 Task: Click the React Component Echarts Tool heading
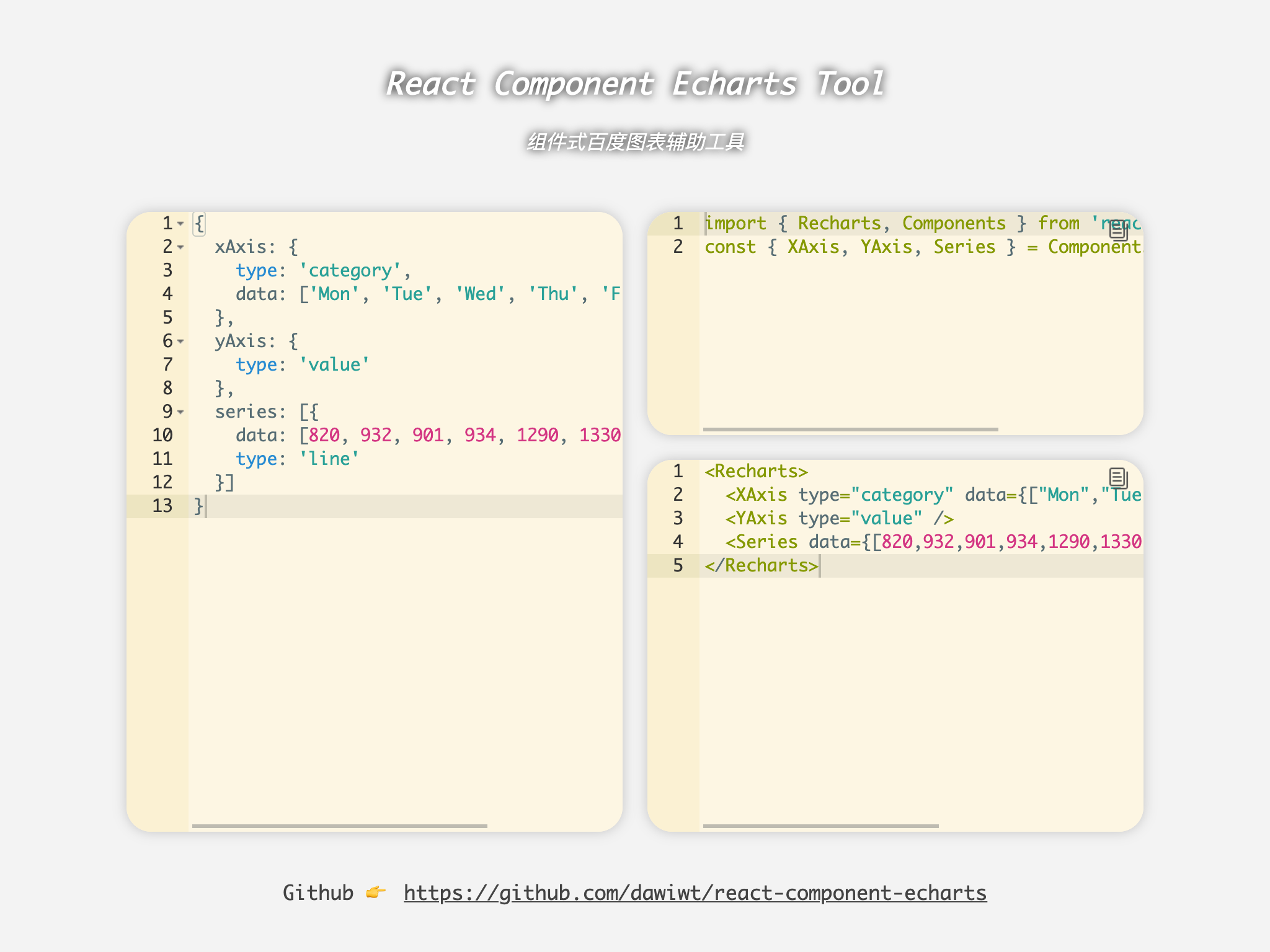pos(634,84)
